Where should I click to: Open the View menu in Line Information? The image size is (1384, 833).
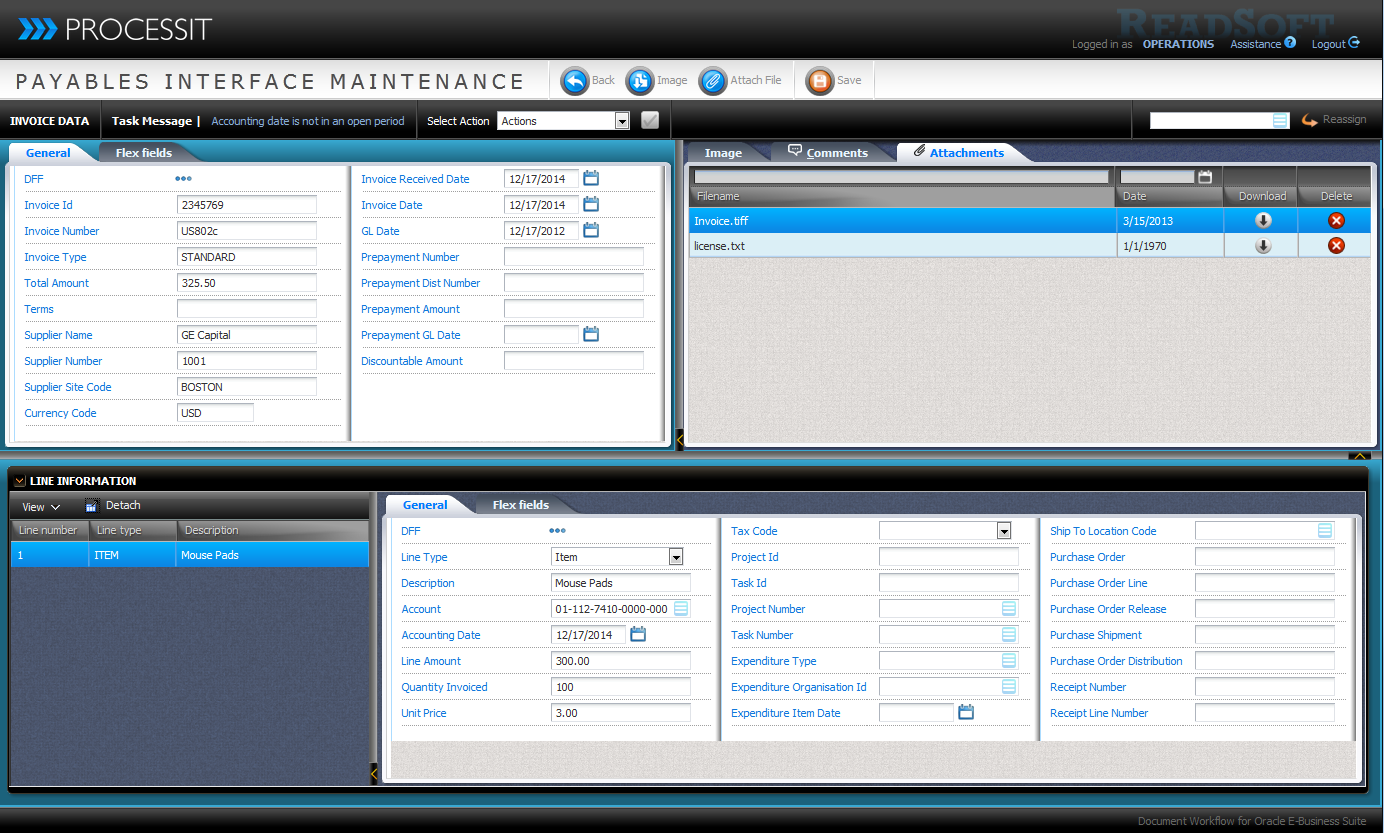tap(41, 507)
